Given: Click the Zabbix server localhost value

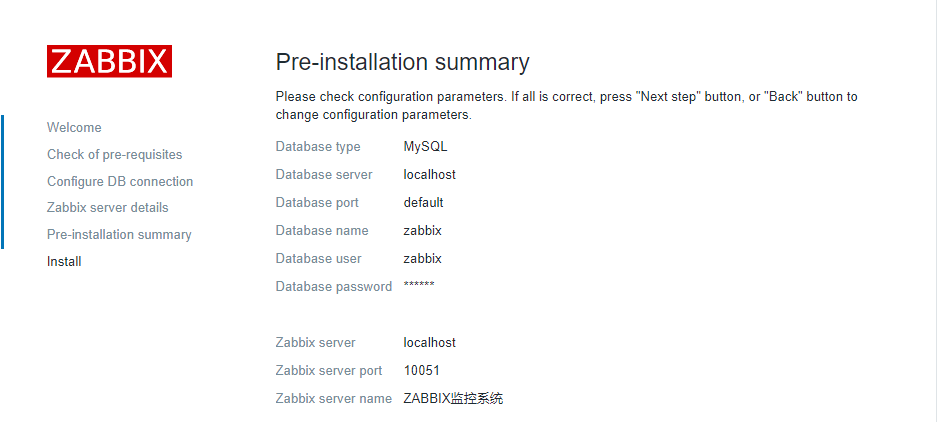Looking at the screenshot, I should 429,343.
